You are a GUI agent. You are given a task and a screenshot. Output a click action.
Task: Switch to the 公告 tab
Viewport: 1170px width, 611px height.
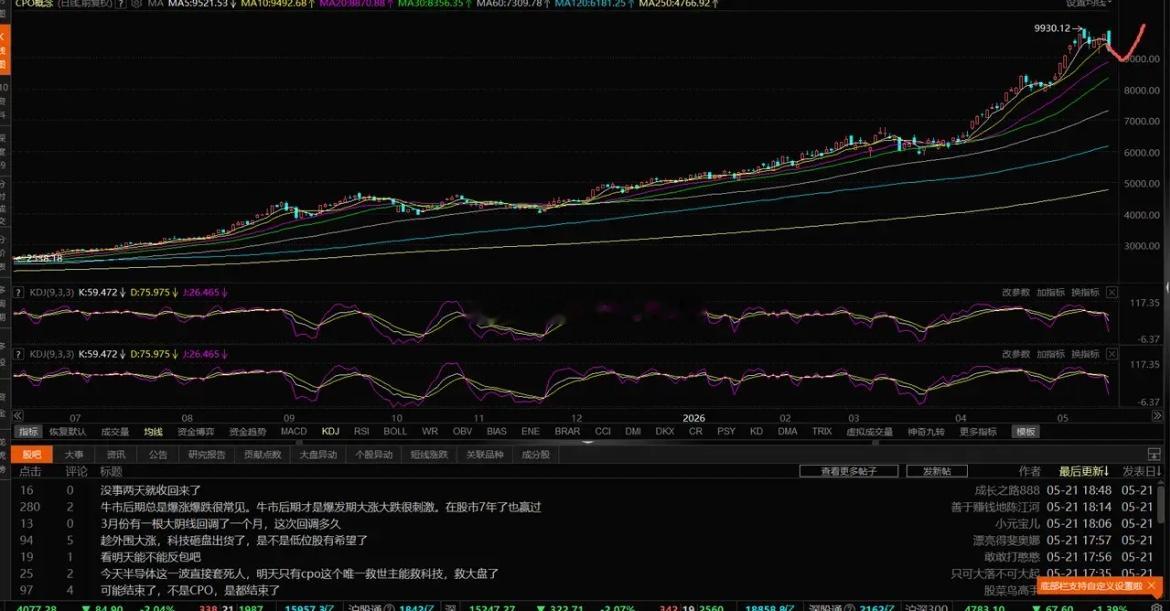[157, 454]
